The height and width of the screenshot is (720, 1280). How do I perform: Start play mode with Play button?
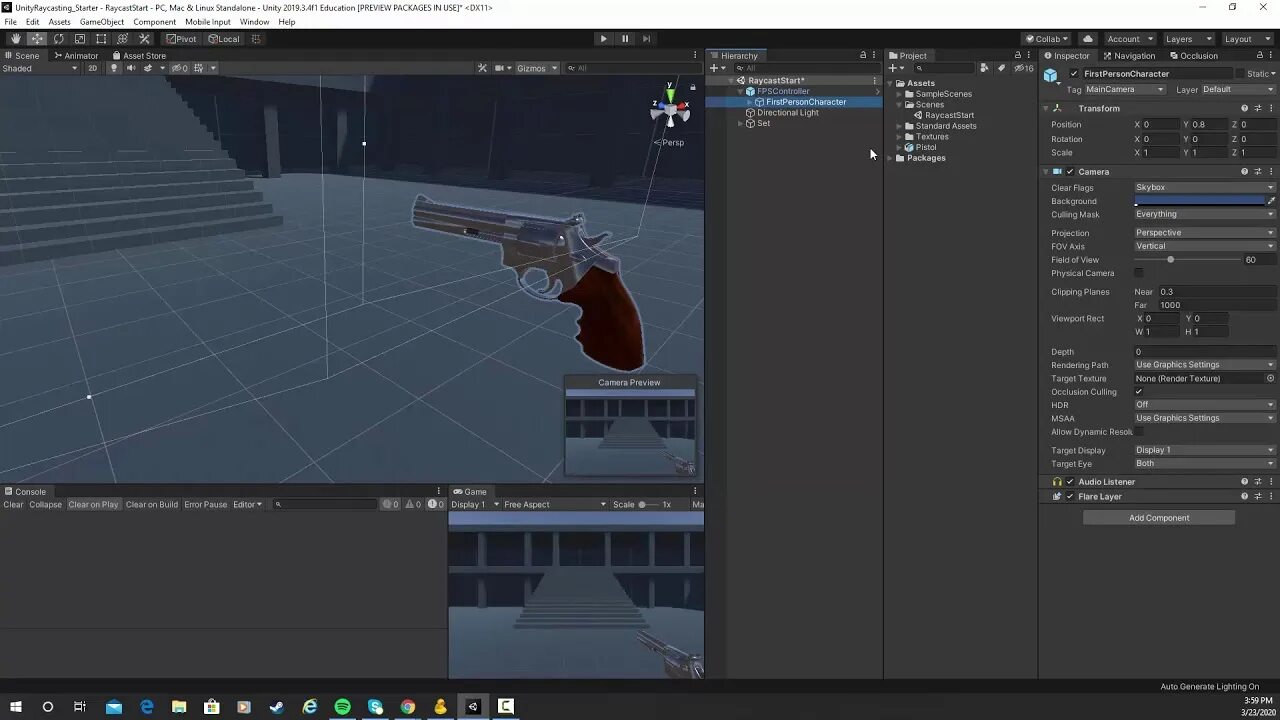point(603,39)
